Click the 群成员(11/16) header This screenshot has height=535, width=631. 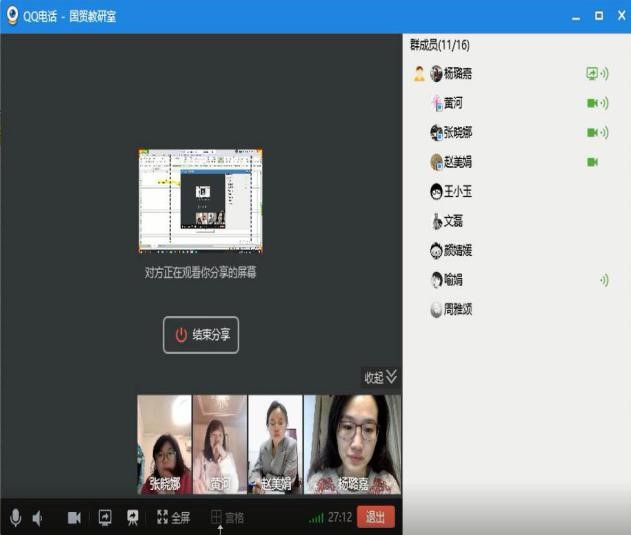[x=439, y=45]
